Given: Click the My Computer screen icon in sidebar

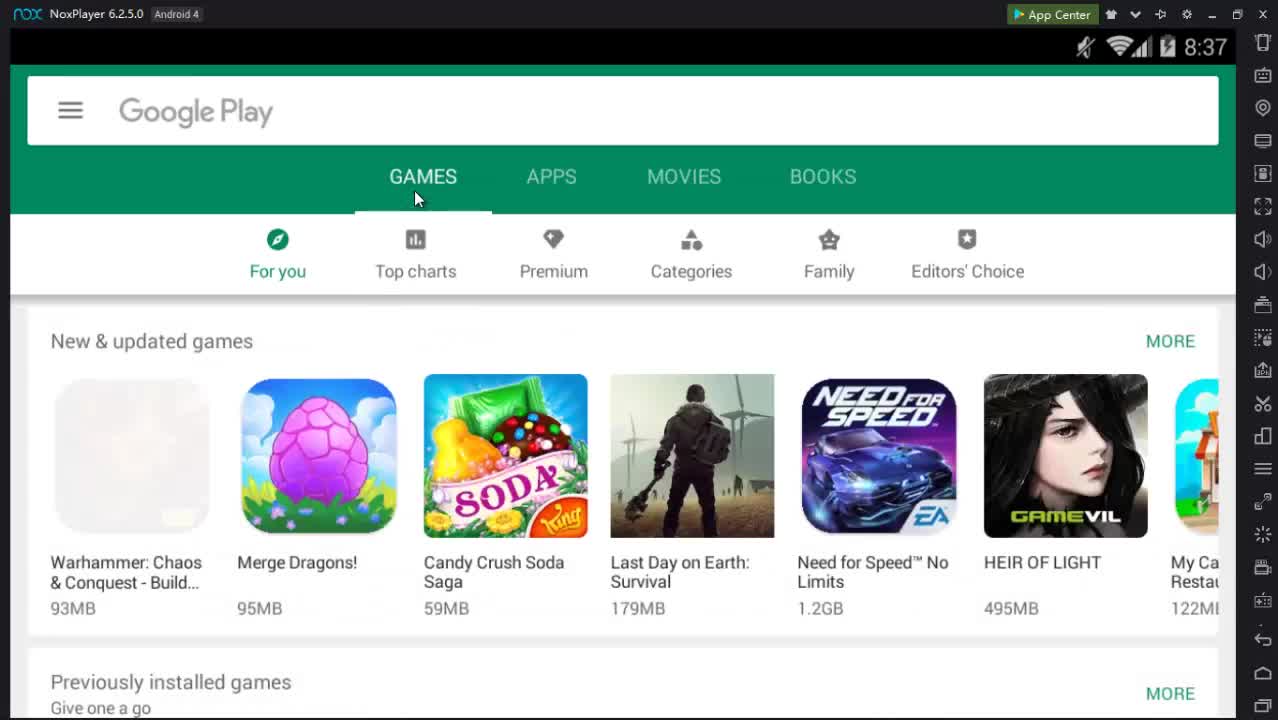Looking at the screenshot, I should (1263, 141).
